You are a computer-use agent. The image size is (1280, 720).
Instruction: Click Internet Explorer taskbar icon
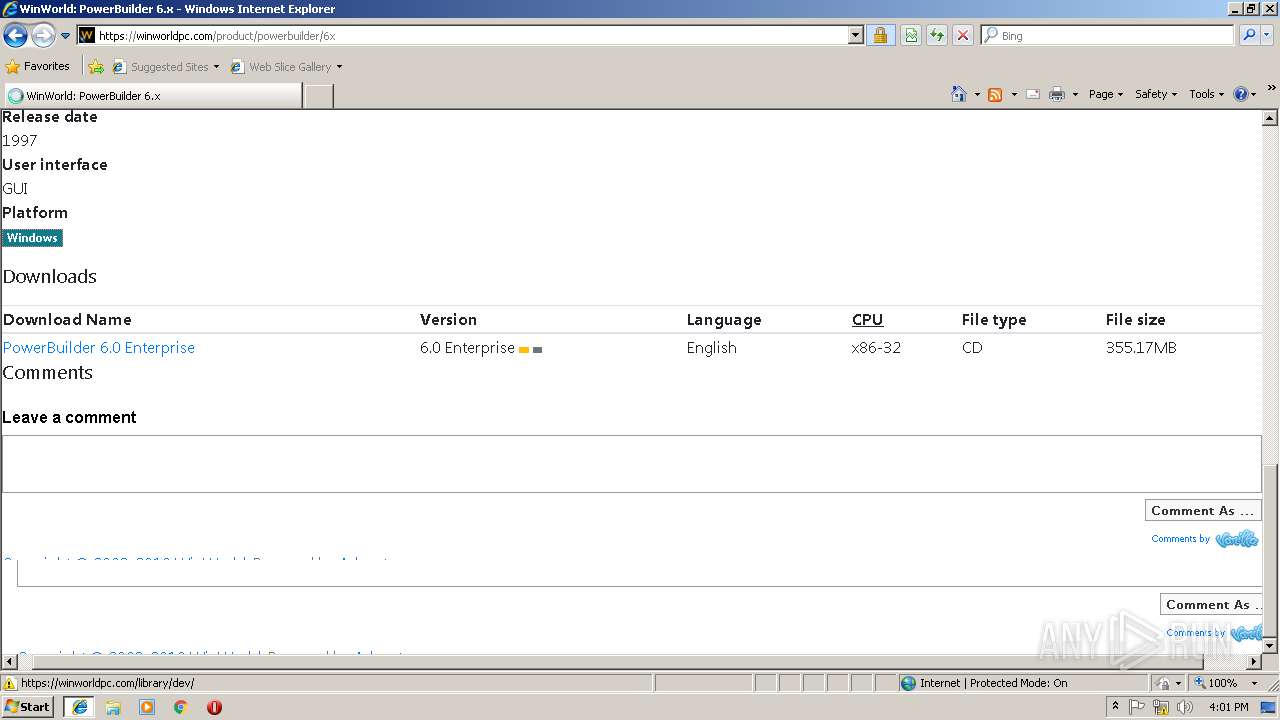(x=79, y=707)
